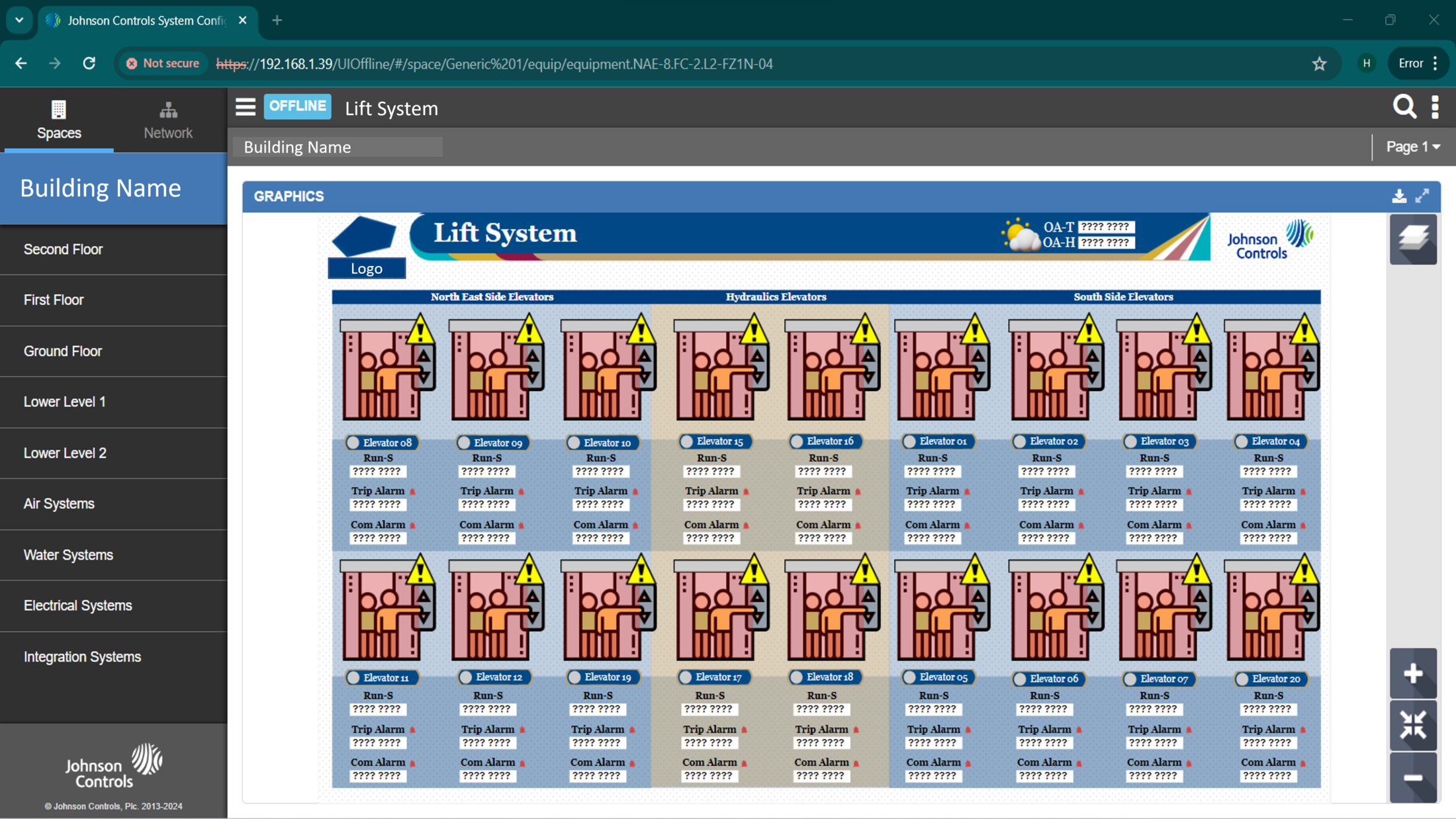Open the graphic layers icon
The width and height of the screenshot is (1456, 819).
[1413, 239]
